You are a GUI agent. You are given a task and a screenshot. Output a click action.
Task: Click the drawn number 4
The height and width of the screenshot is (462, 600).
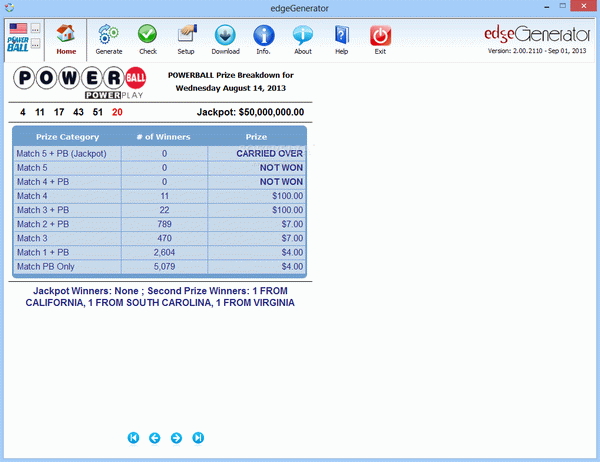(x=23, y=112)
